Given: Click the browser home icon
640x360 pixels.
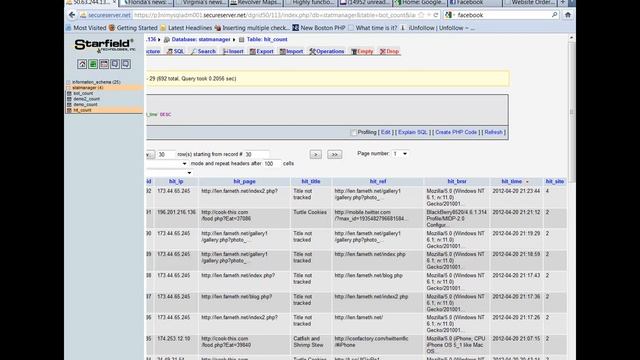Looking at the screenshot, I should [567, 15].
